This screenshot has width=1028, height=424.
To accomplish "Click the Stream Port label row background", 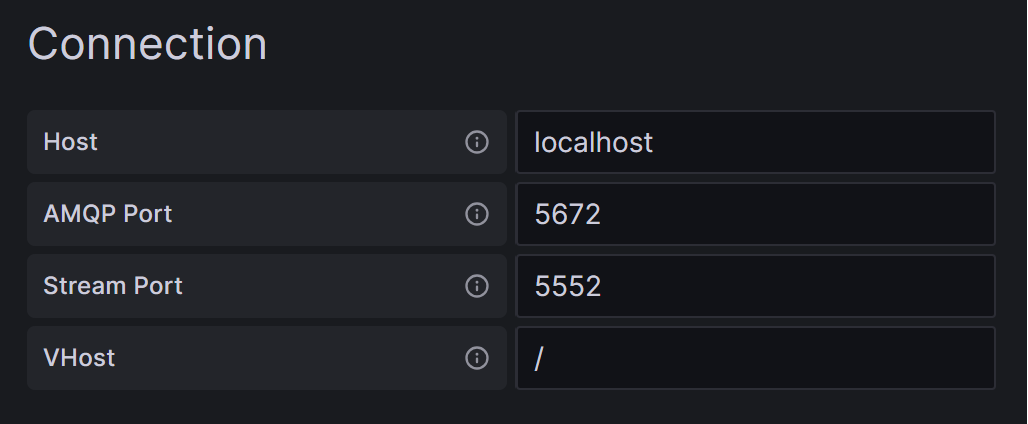I will pos(267,286).
